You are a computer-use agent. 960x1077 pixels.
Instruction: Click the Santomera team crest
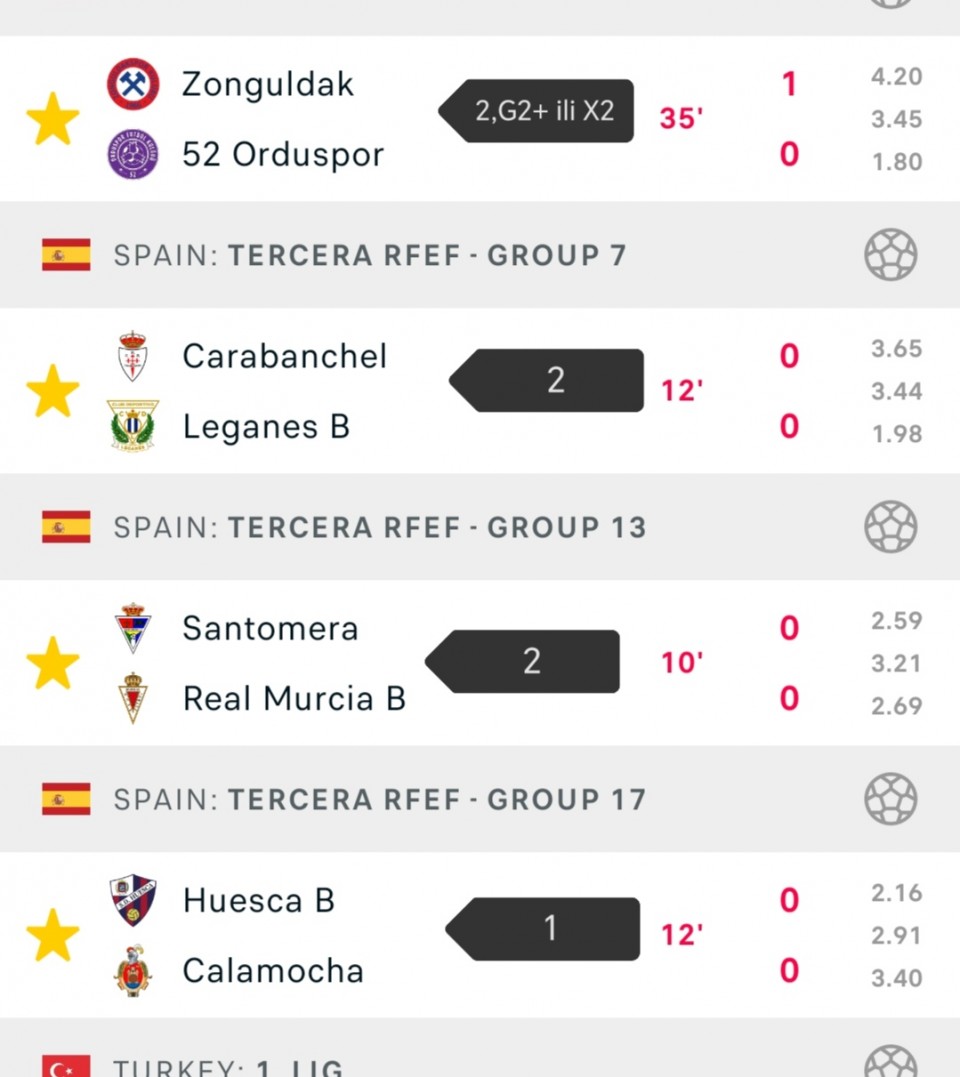pyautogui.click(x=133, y=628)
